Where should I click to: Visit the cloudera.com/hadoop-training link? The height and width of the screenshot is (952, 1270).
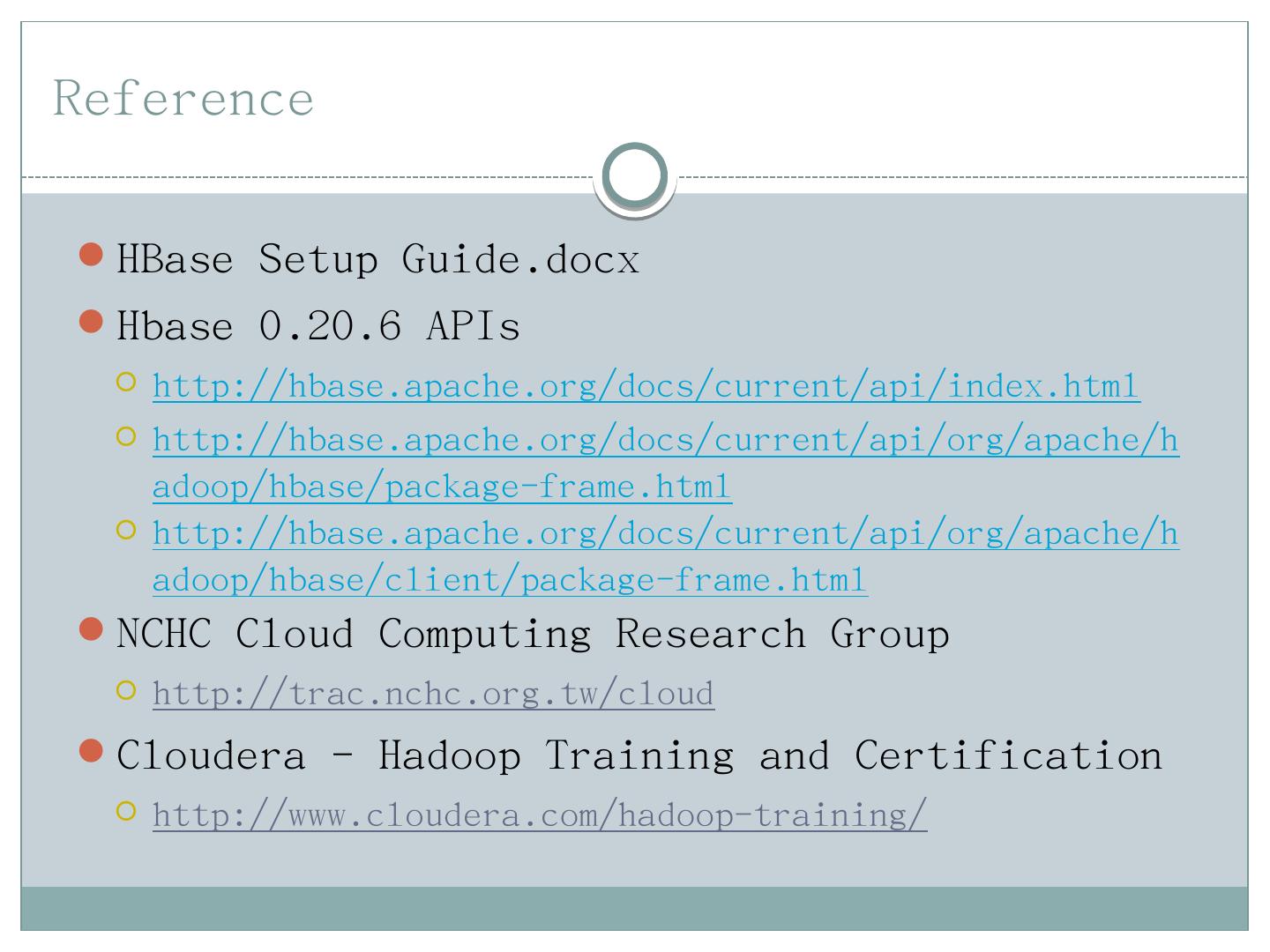point(540,814)
